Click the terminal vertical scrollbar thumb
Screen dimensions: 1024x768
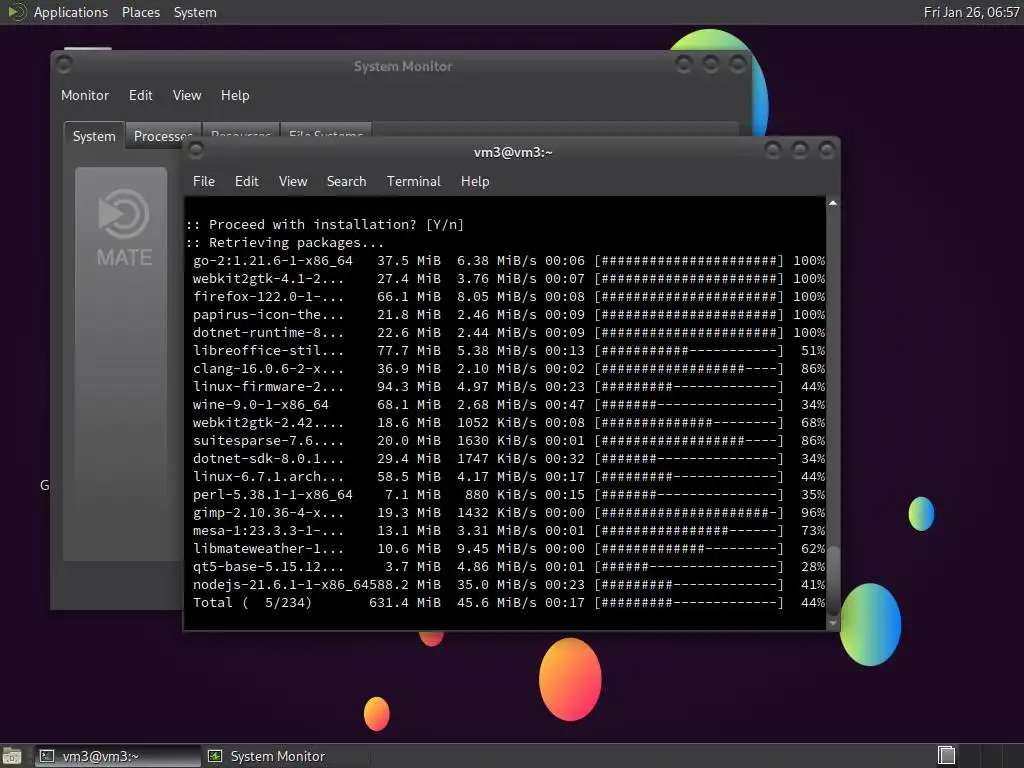click(x=833, y=581)
